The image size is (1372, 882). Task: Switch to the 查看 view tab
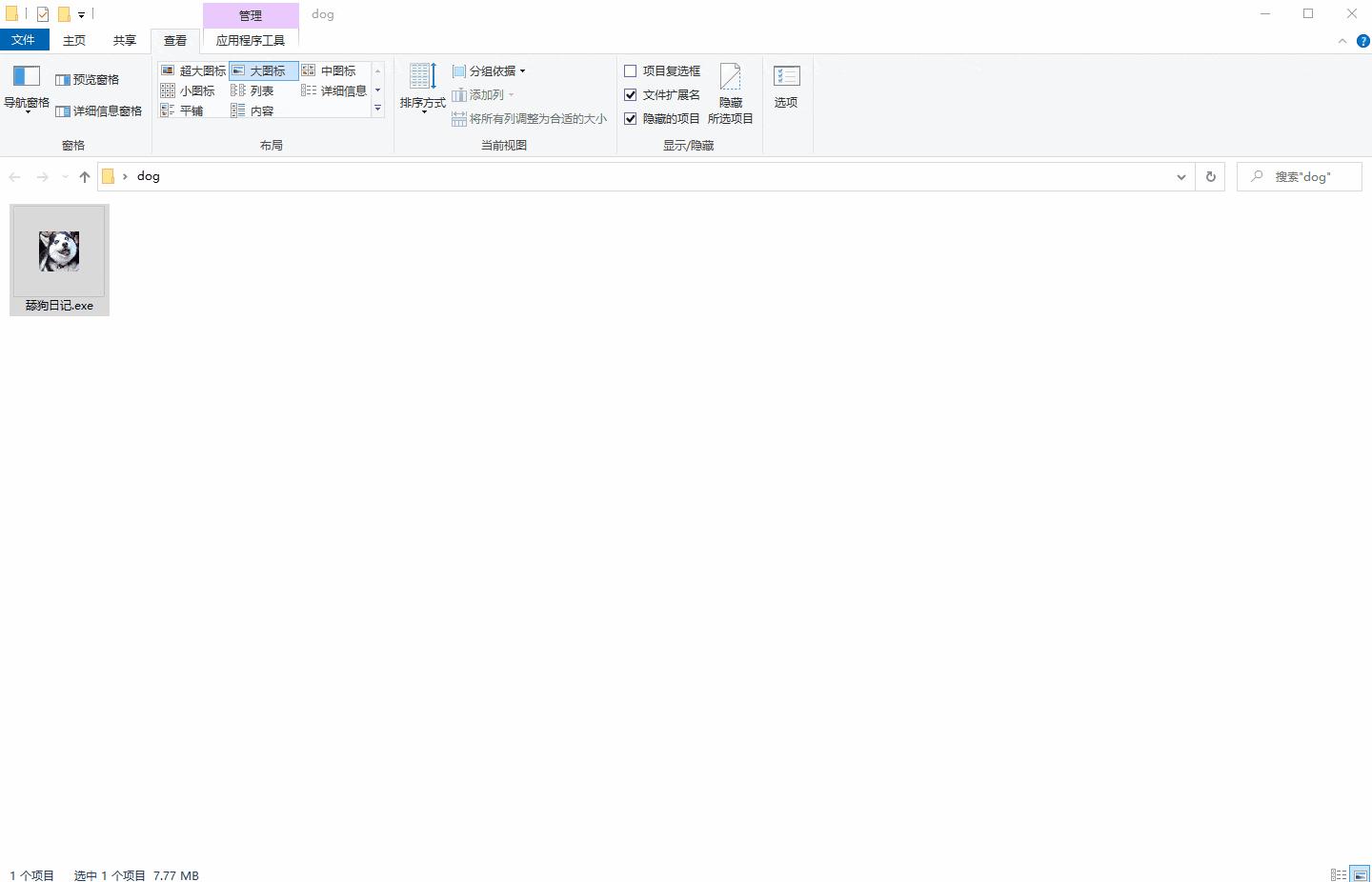click(x=175, y=40)
